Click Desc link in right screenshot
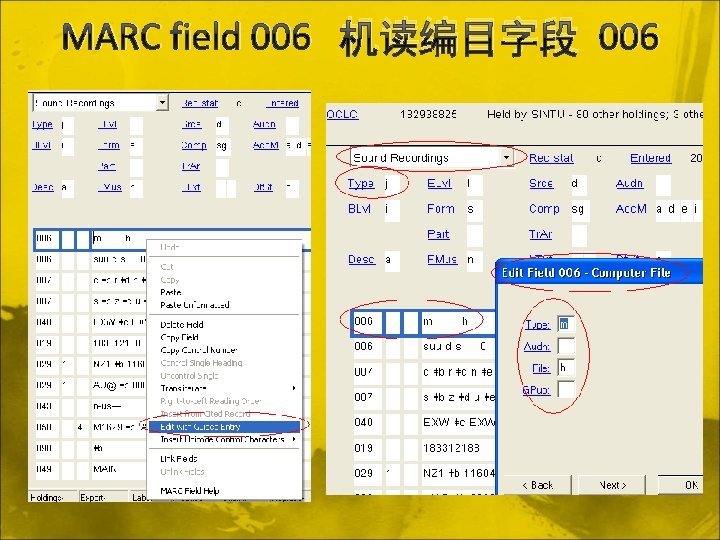720x540 pixels. 361,259
